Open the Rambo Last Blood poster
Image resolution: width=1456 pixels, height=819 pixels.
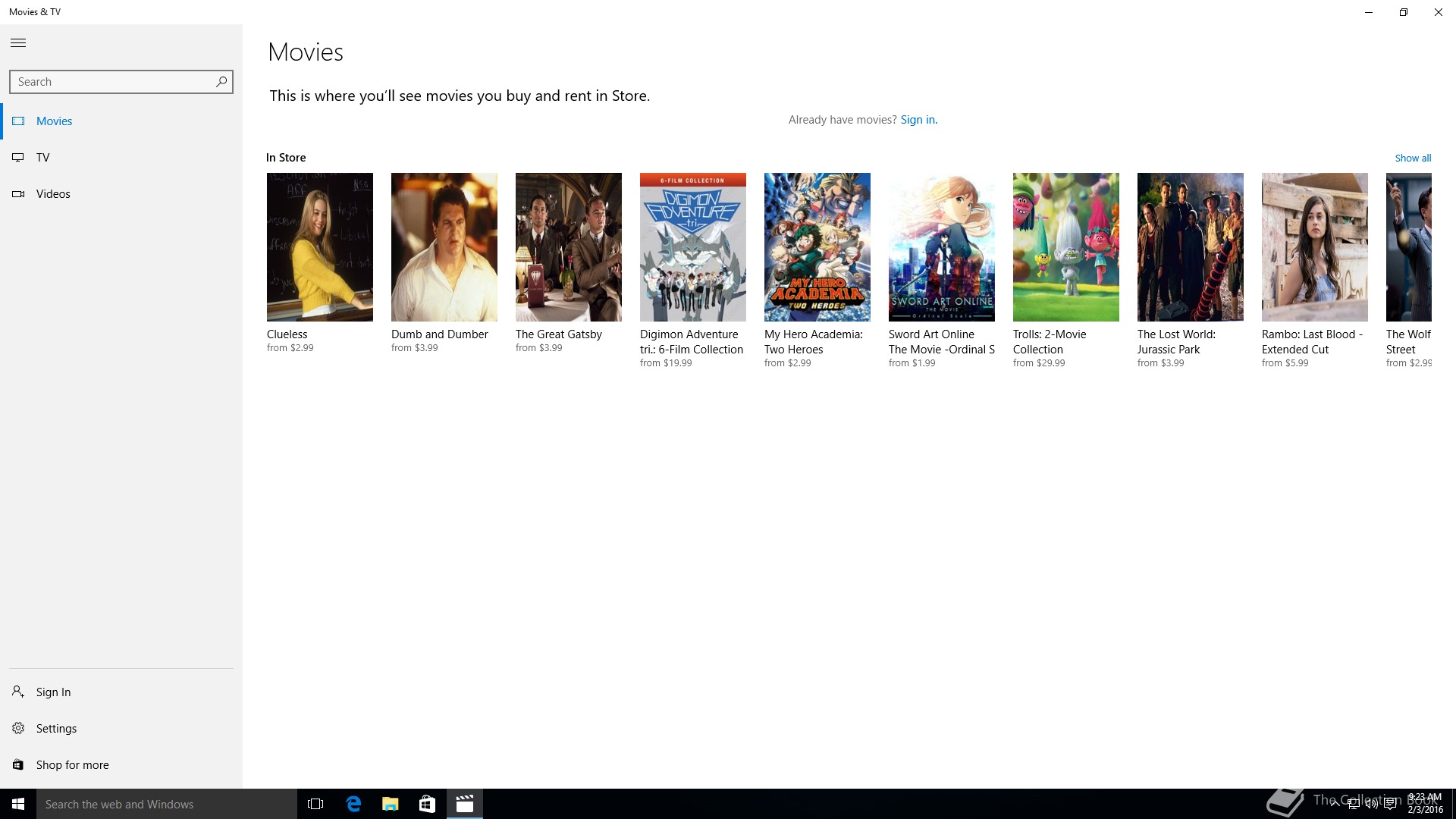(x=1314, y=246)
